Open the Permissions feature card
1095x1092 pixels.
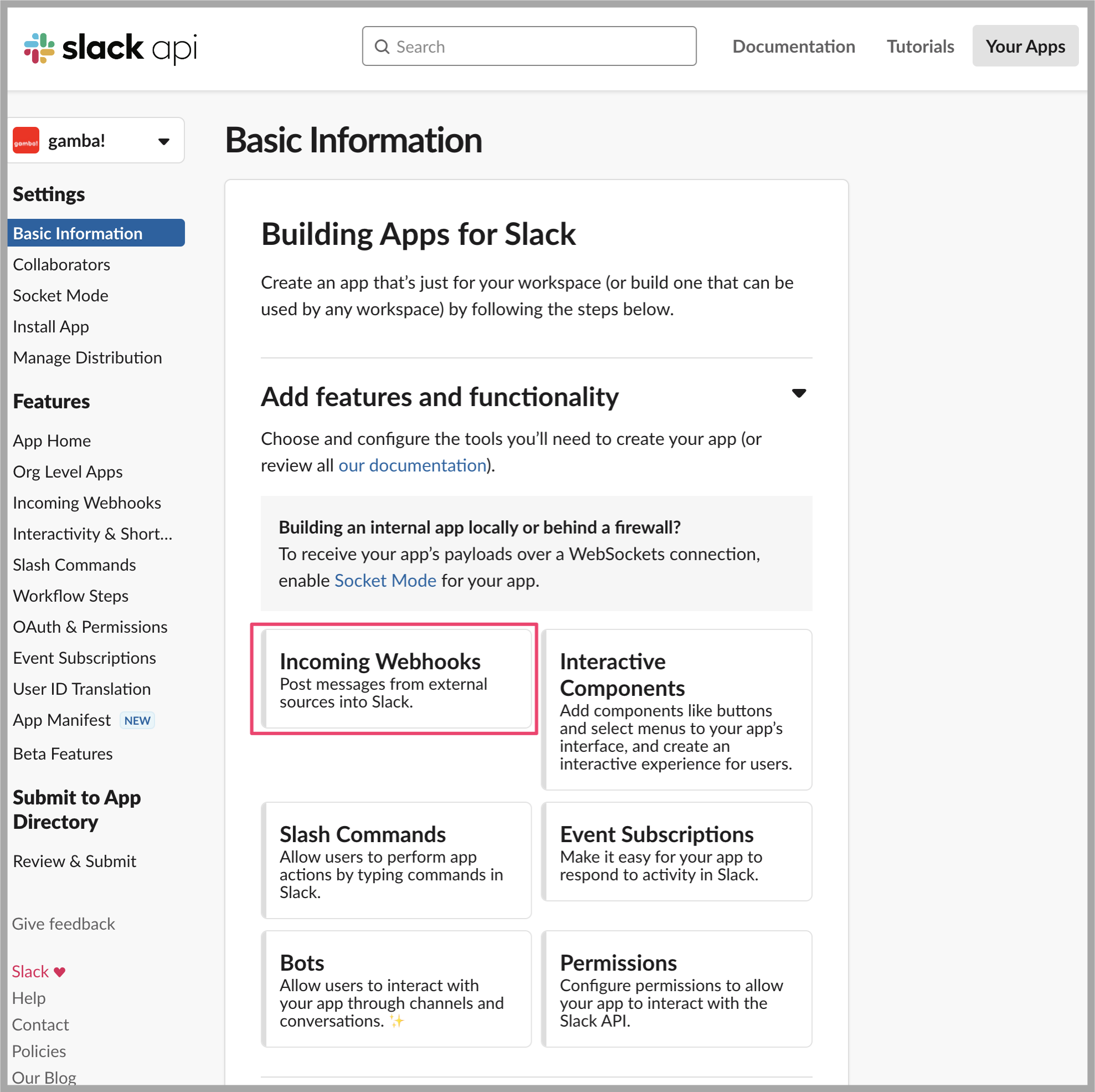click(677, 990)
